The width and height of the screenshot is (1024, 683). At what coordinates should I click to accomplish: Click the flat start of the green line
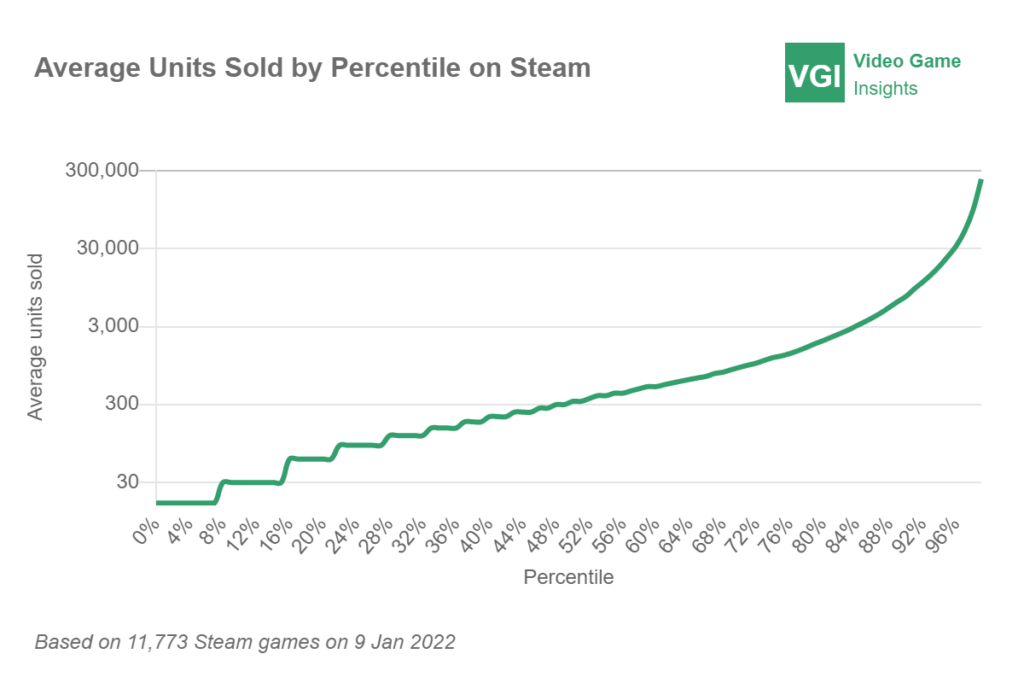click(185, 503)
